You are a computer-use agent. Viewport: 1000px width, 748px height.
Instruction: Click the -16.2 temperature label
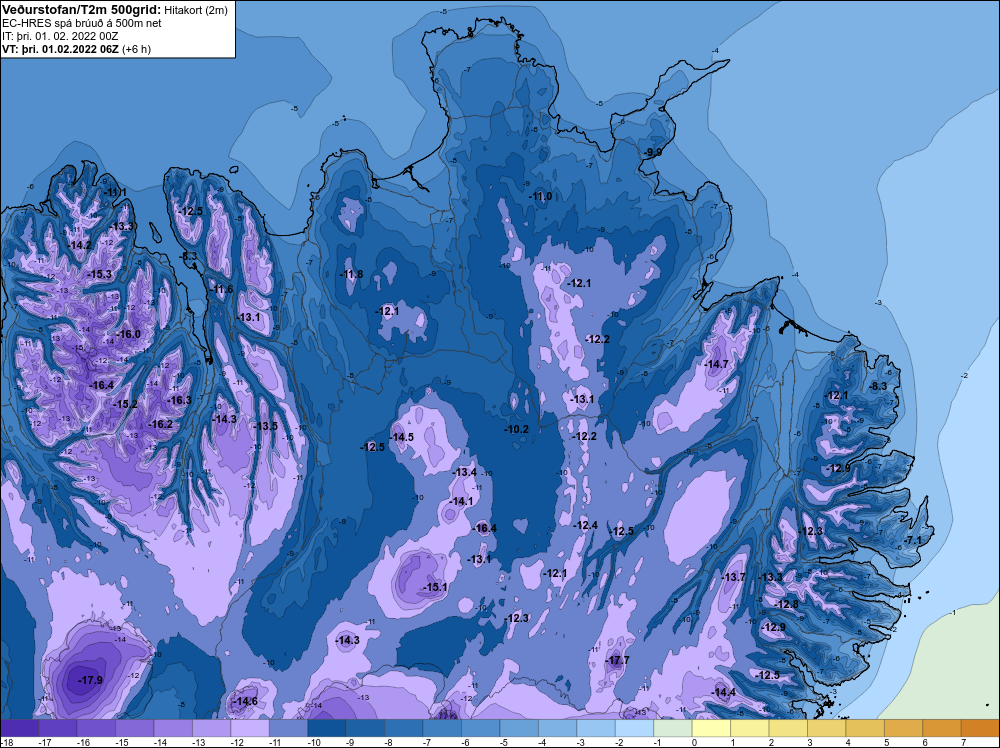(x=160, y=424)
